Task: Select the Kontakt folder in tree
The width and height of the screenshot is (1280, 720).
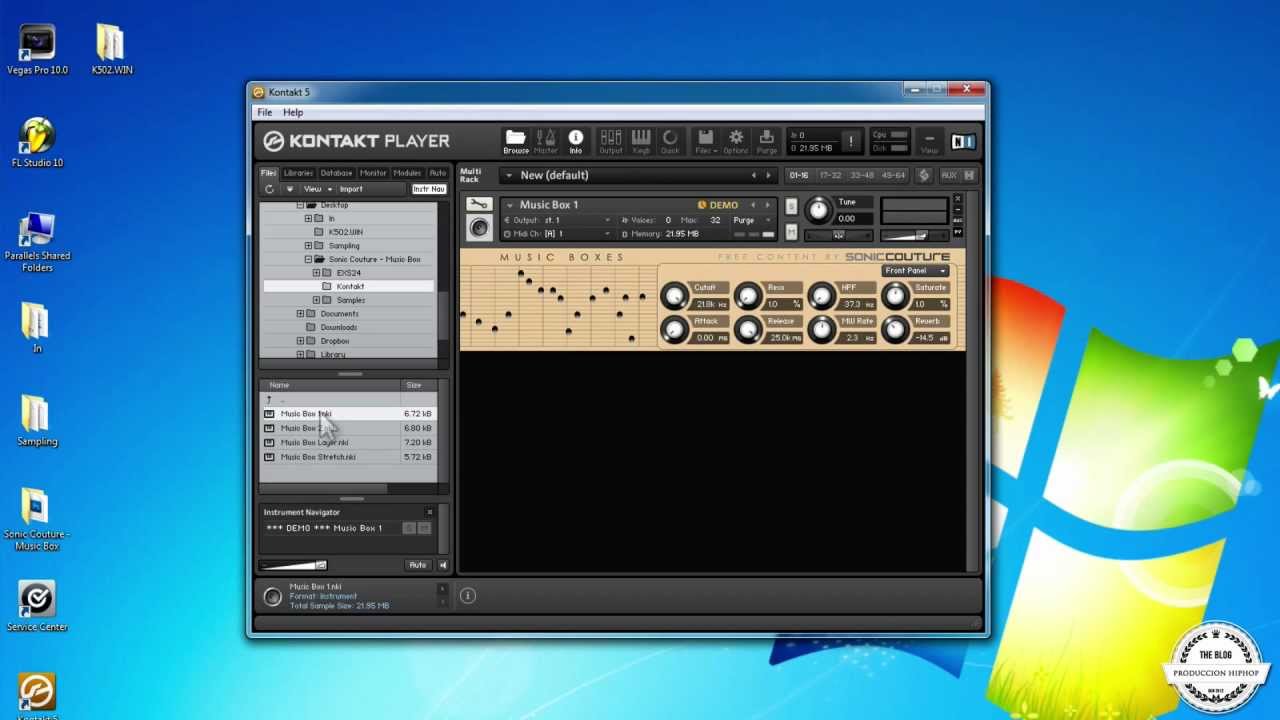Action: click(350, 287)
